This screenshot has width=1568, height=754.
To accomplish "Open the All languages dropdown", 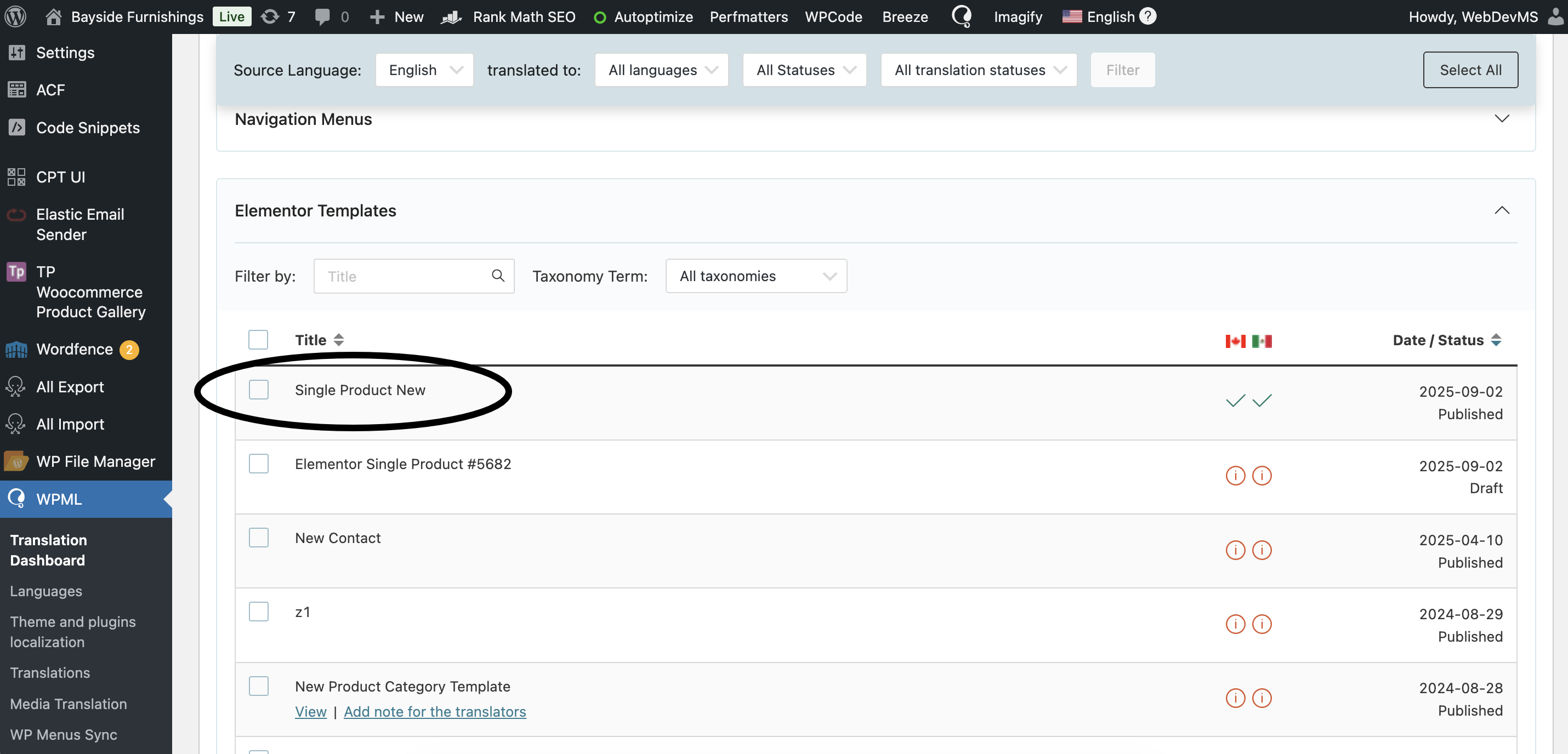I will pyautogui.click(x=661, y=70).
